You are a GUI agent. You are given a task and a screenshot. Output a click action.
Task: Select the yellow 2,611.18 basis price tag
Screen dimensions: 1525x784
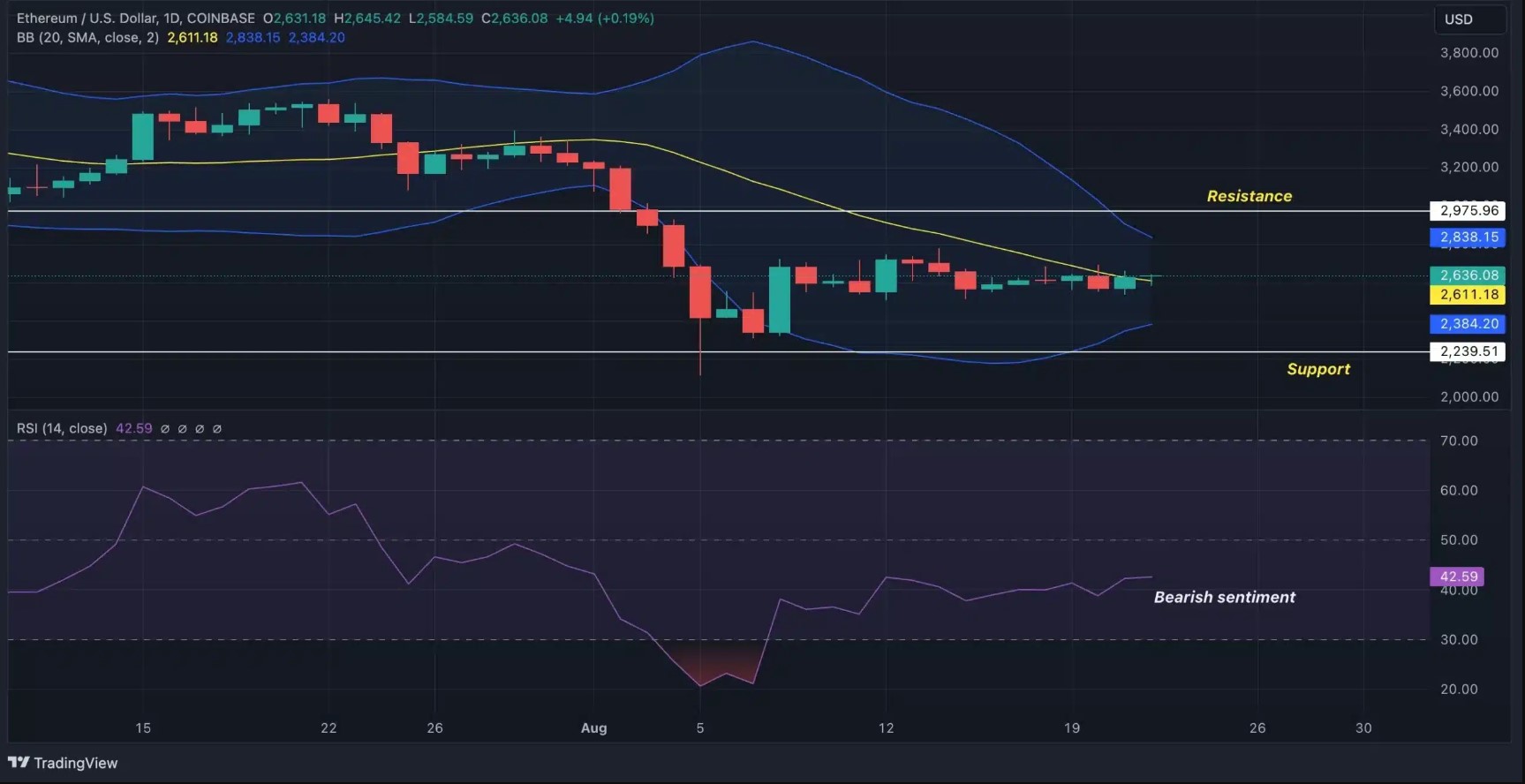coord(1468,295)
